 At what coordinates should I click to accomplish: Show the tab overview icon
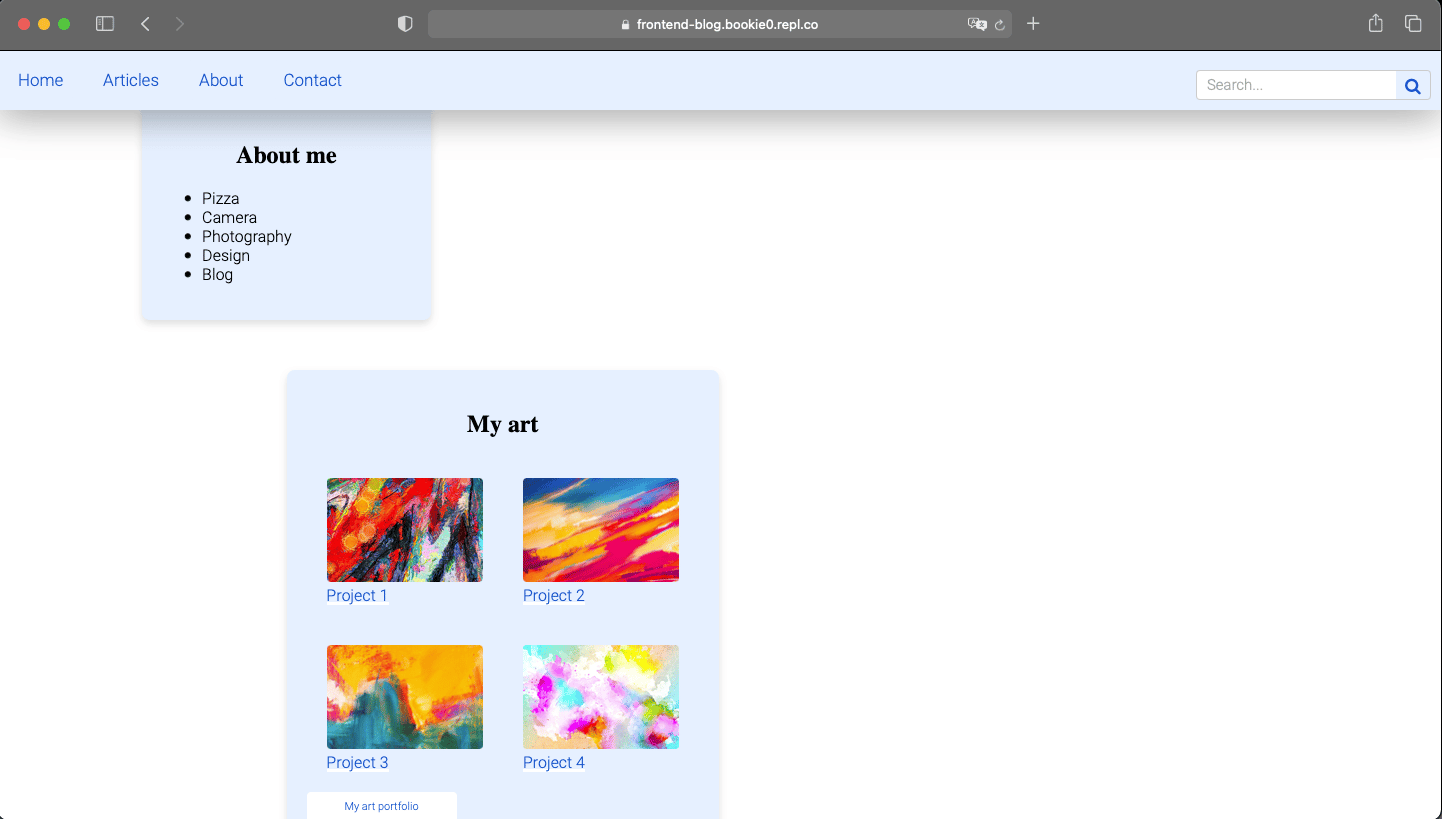coord(1413,24)
